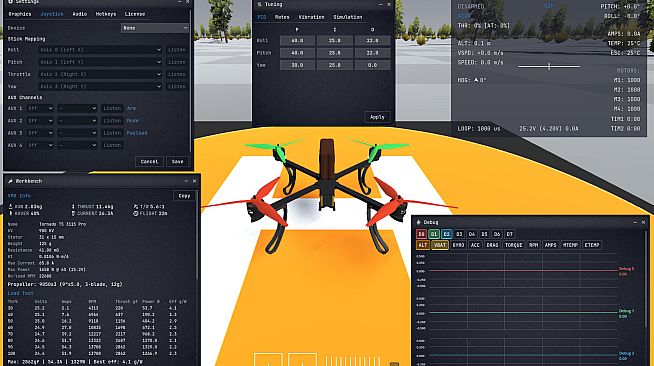The height and width of the screenshot is (366, 654).
Task: Click Cancel in the Settings window
Action: [x=149, y=161]
